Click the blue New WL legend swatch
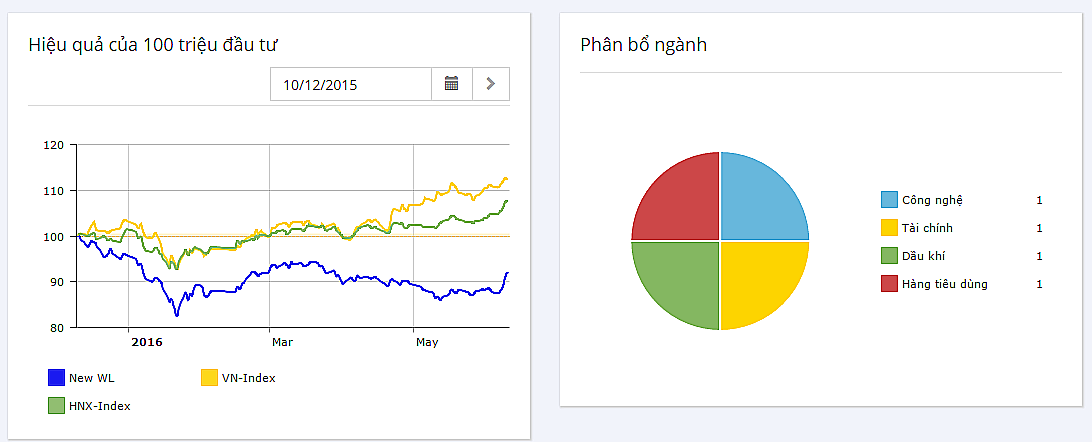 [57, 378]
